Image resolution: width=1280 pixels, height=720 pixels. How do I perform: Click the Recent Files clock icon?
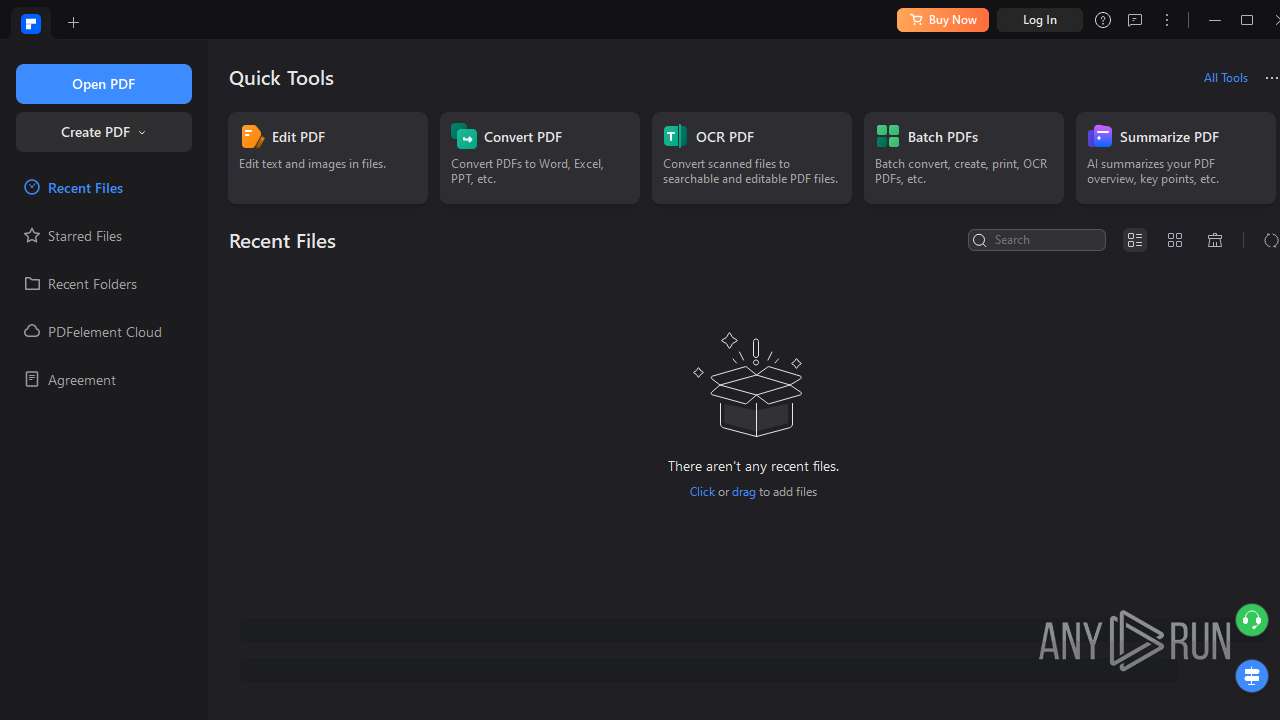click(32, 187)
